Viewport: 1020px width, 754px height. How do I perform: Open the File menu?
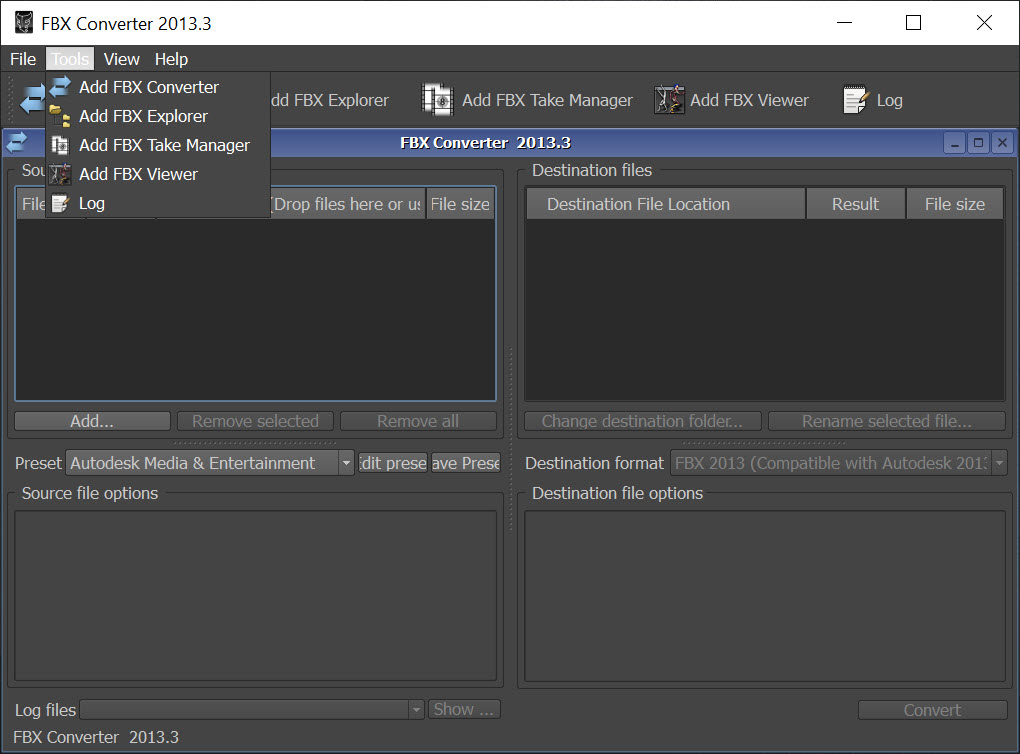coord(23,59)
